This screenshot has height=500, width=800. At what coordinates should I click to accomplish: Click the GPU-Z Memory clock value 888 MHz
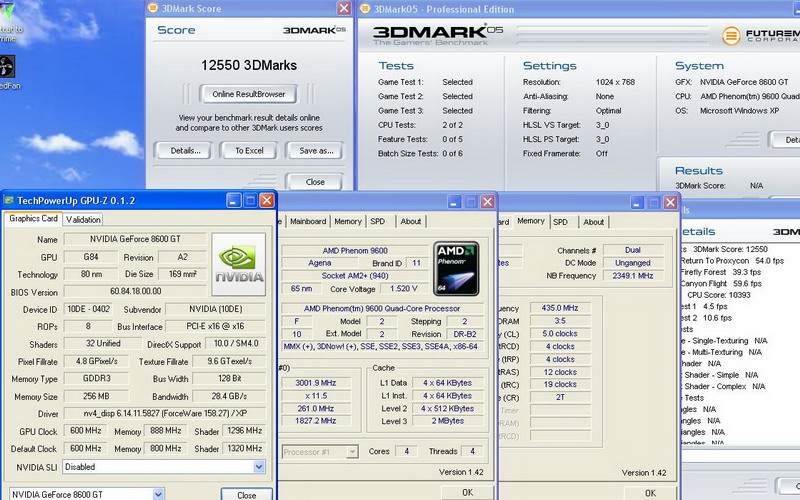pyautogui.click(x=165, y=431)
